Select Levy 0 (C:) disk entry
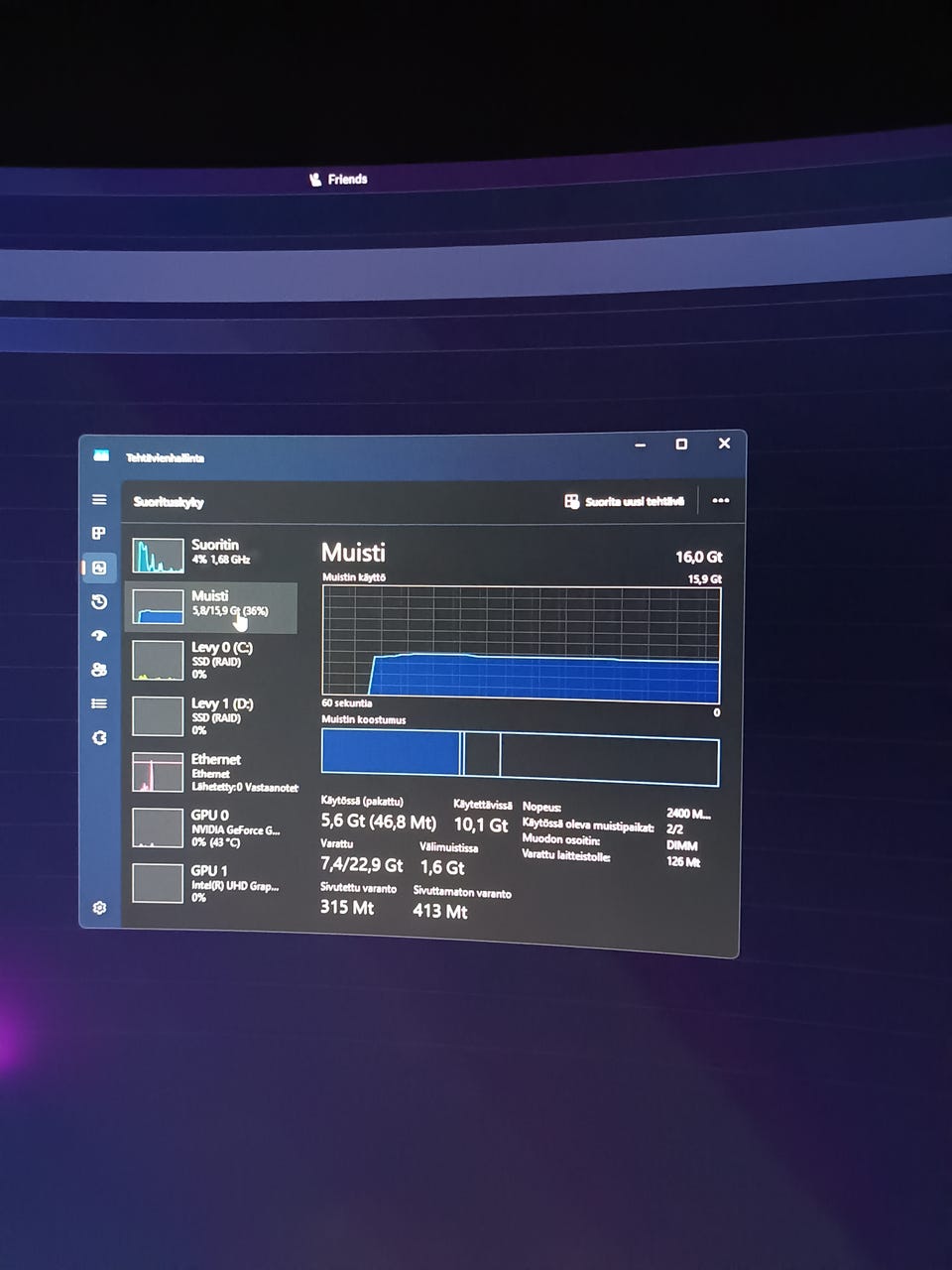The width and height of the screenshot is (952, 1270). 212,661
